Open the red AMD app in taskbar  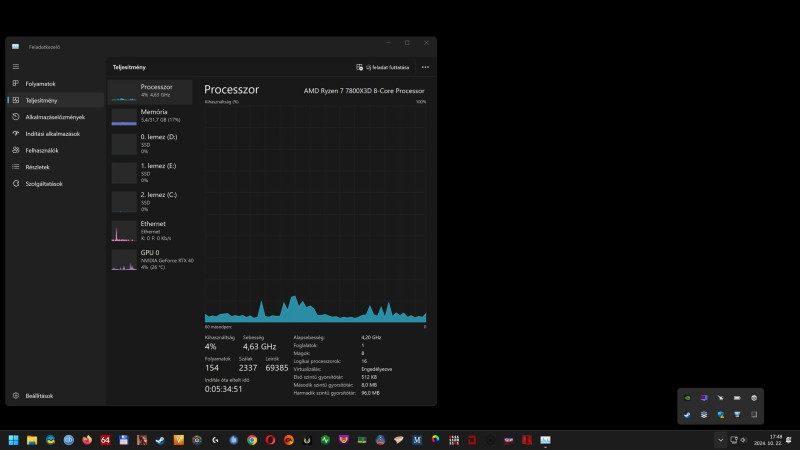coord(472,440)
